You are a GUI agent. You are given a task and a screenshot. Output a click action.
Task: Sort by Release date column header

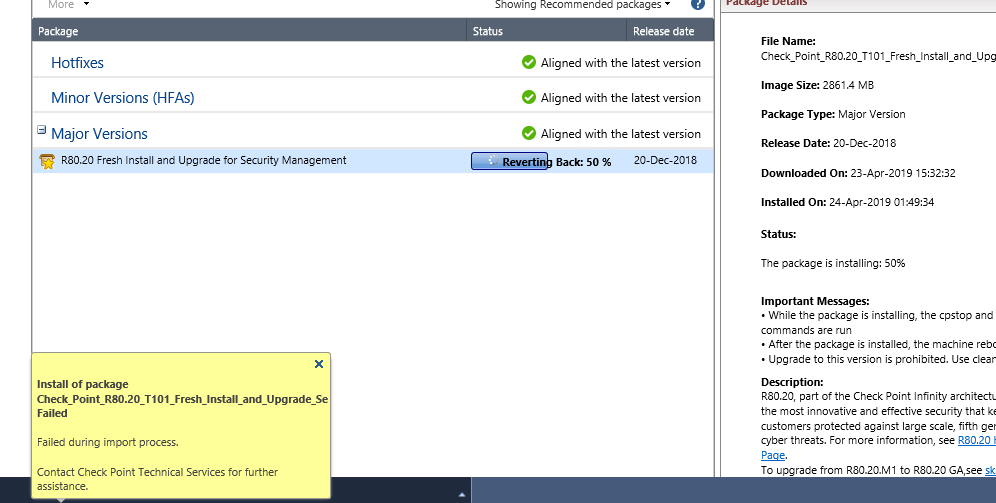670,31
